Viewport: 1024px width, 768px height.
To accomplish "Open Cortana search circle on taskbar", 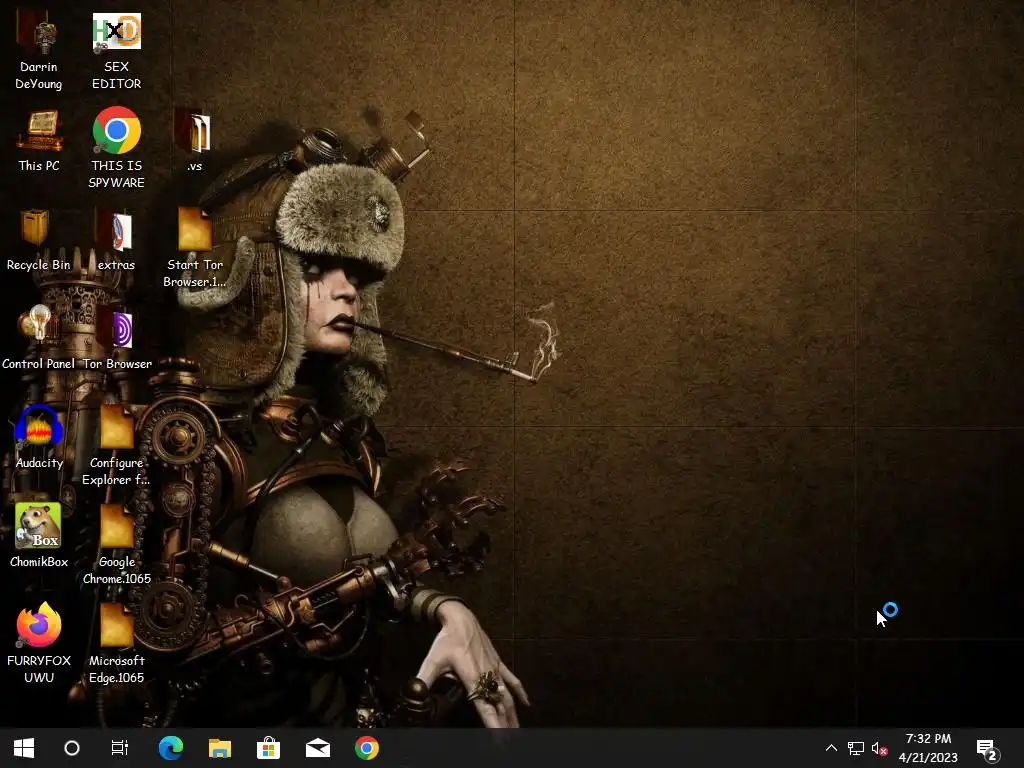I will (x=72, y=748).
